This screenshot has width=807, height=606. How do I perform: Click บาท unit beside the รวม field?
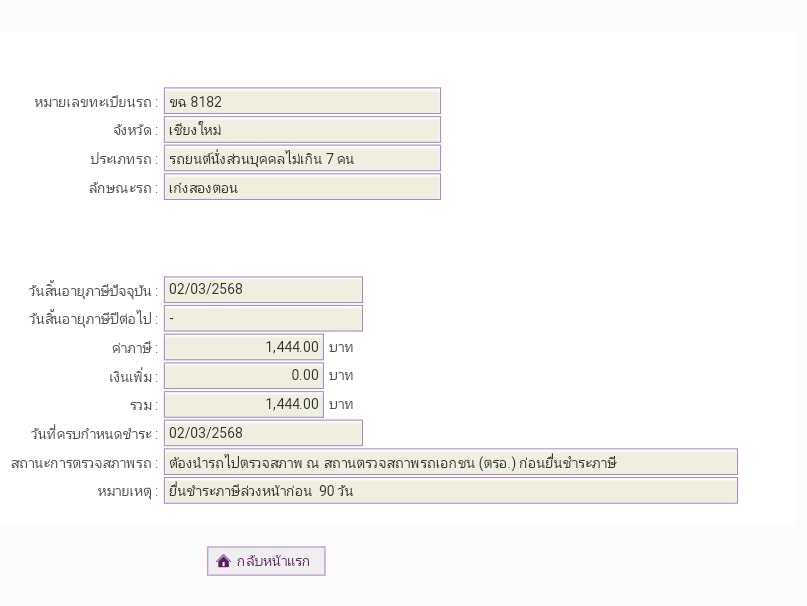point(341,405)
